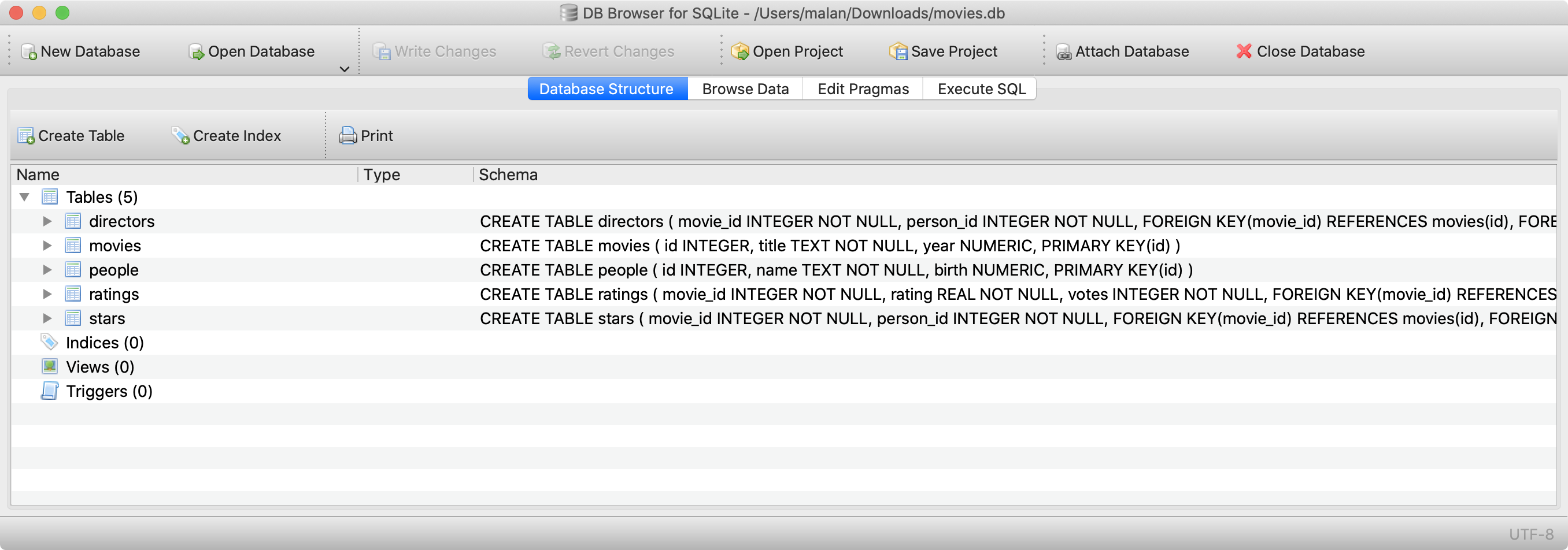Select the Create Table tool
1568x550 pixels.
tap(25, 135)
